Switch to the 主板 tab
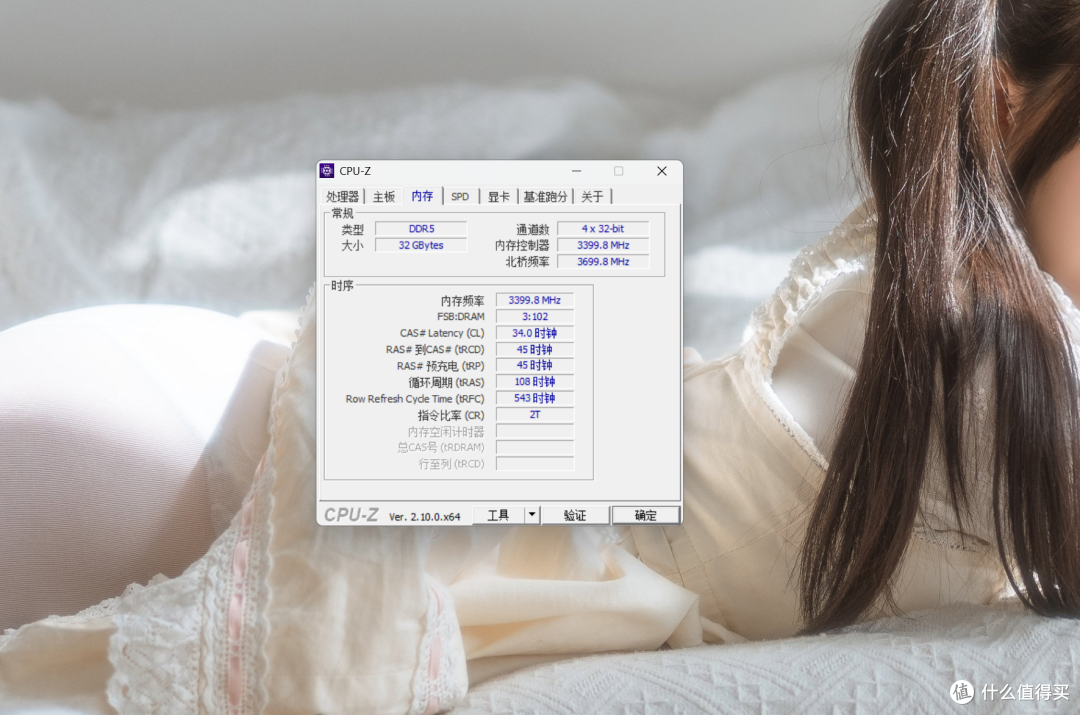The image size is (1080, 715). point(384,197)
